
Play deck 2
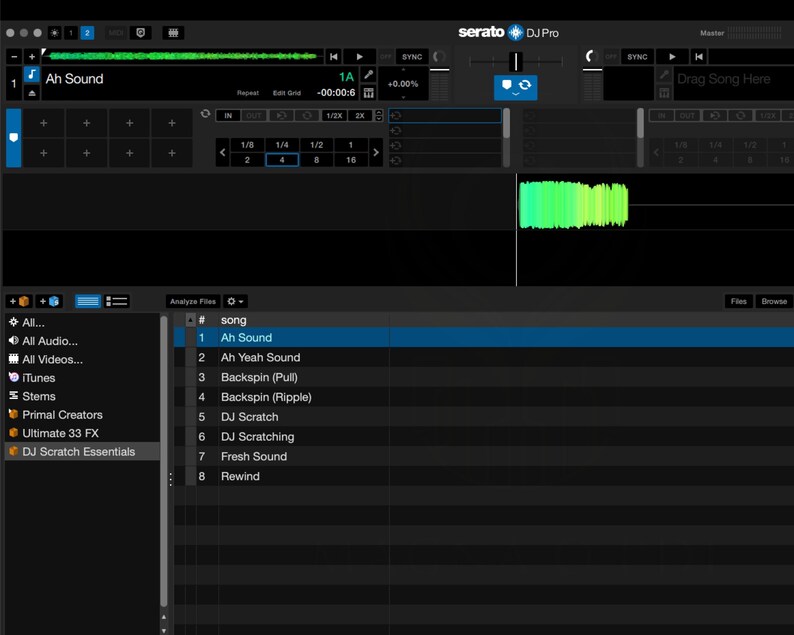[x=672, y=57]
